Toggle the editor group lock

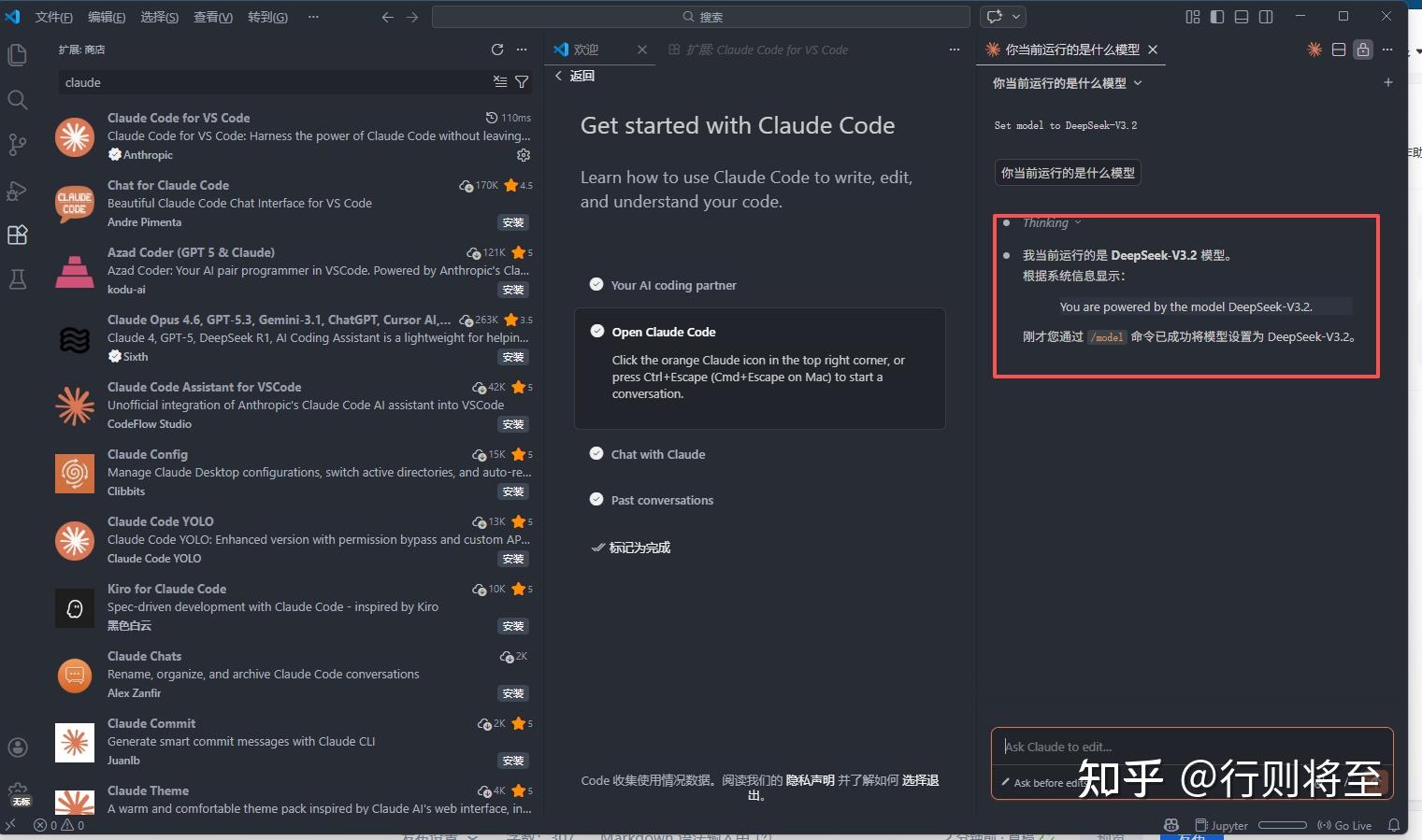tap(1363, 50)
